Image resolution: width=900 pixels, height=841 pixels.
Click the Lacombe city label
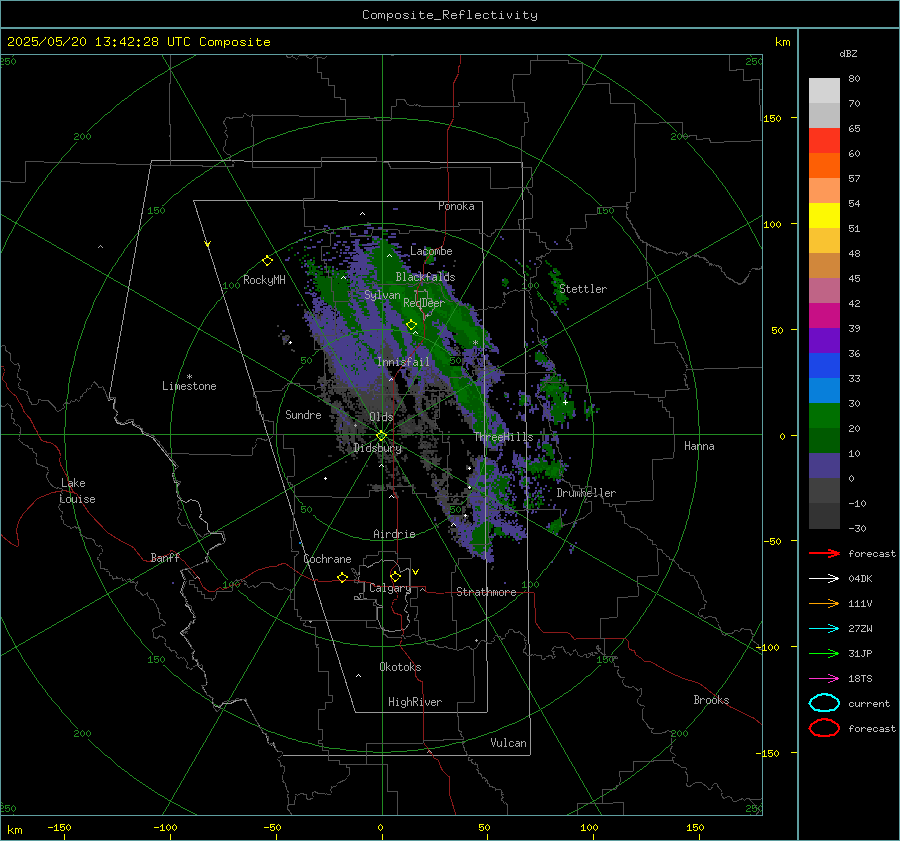pyautogui.click(x=431, y=251)
